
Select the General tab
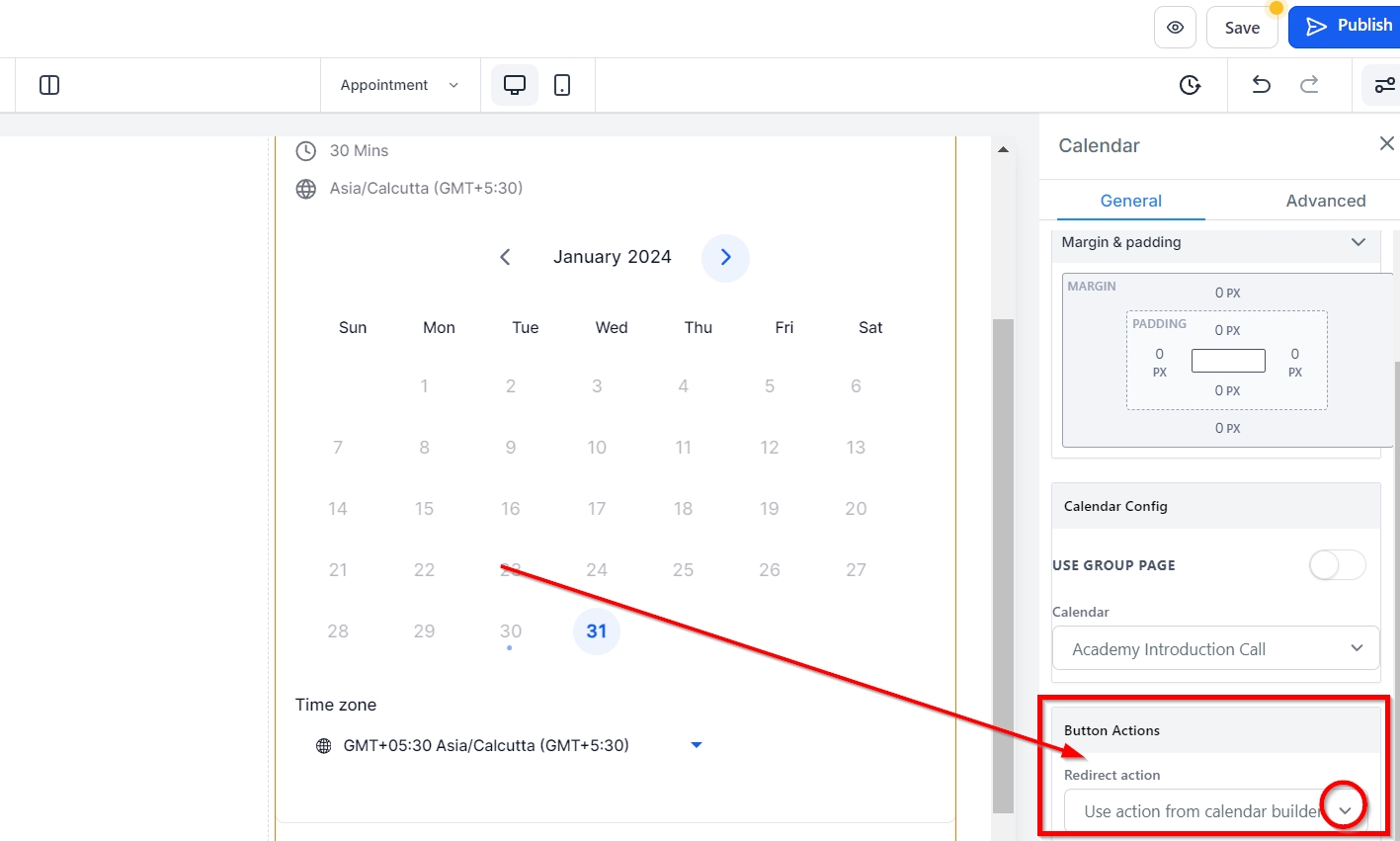click(1130, 201)
